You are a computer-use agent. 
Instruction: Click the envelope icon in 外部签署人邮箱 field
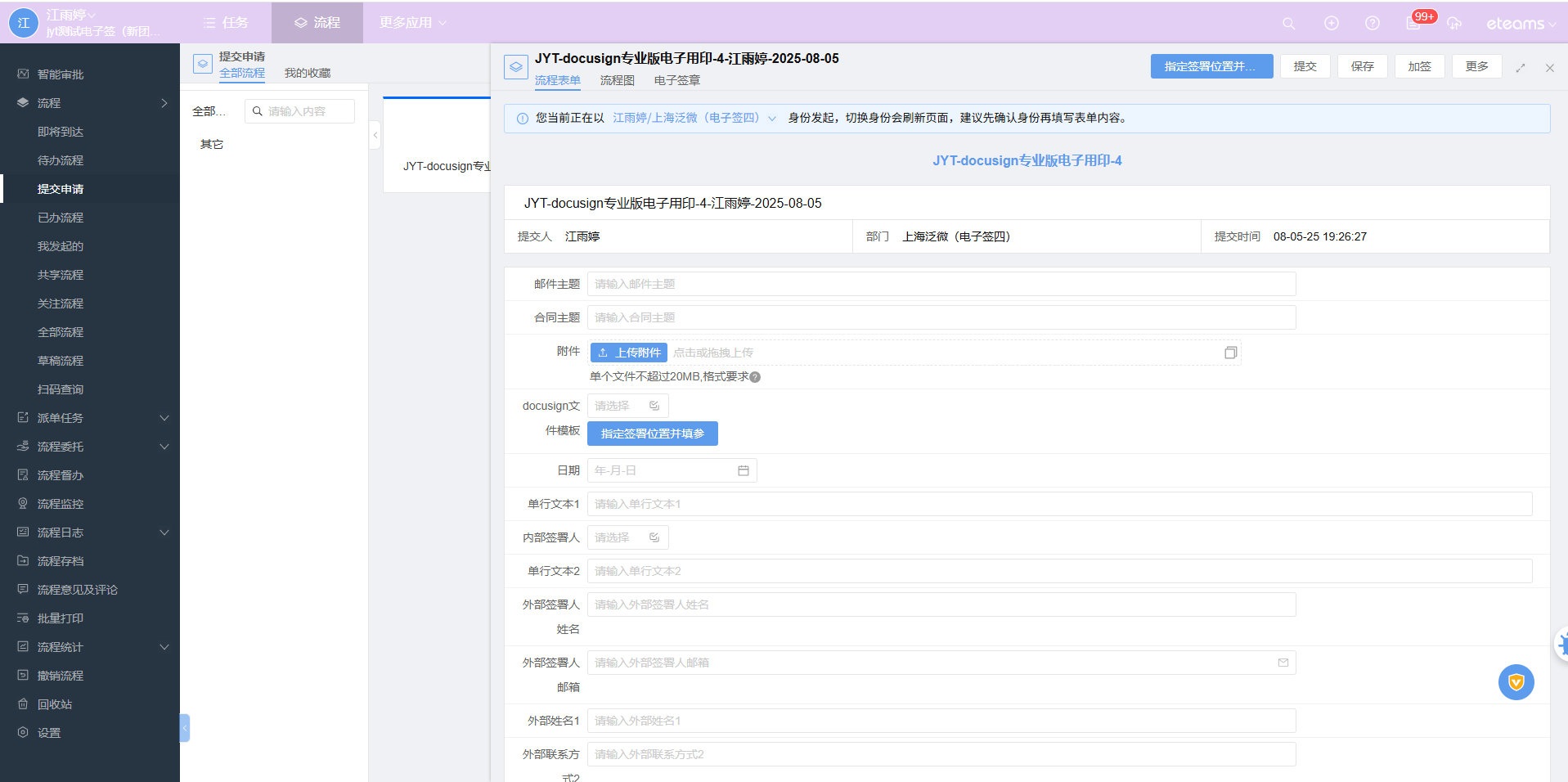[x=1283, y=663]
